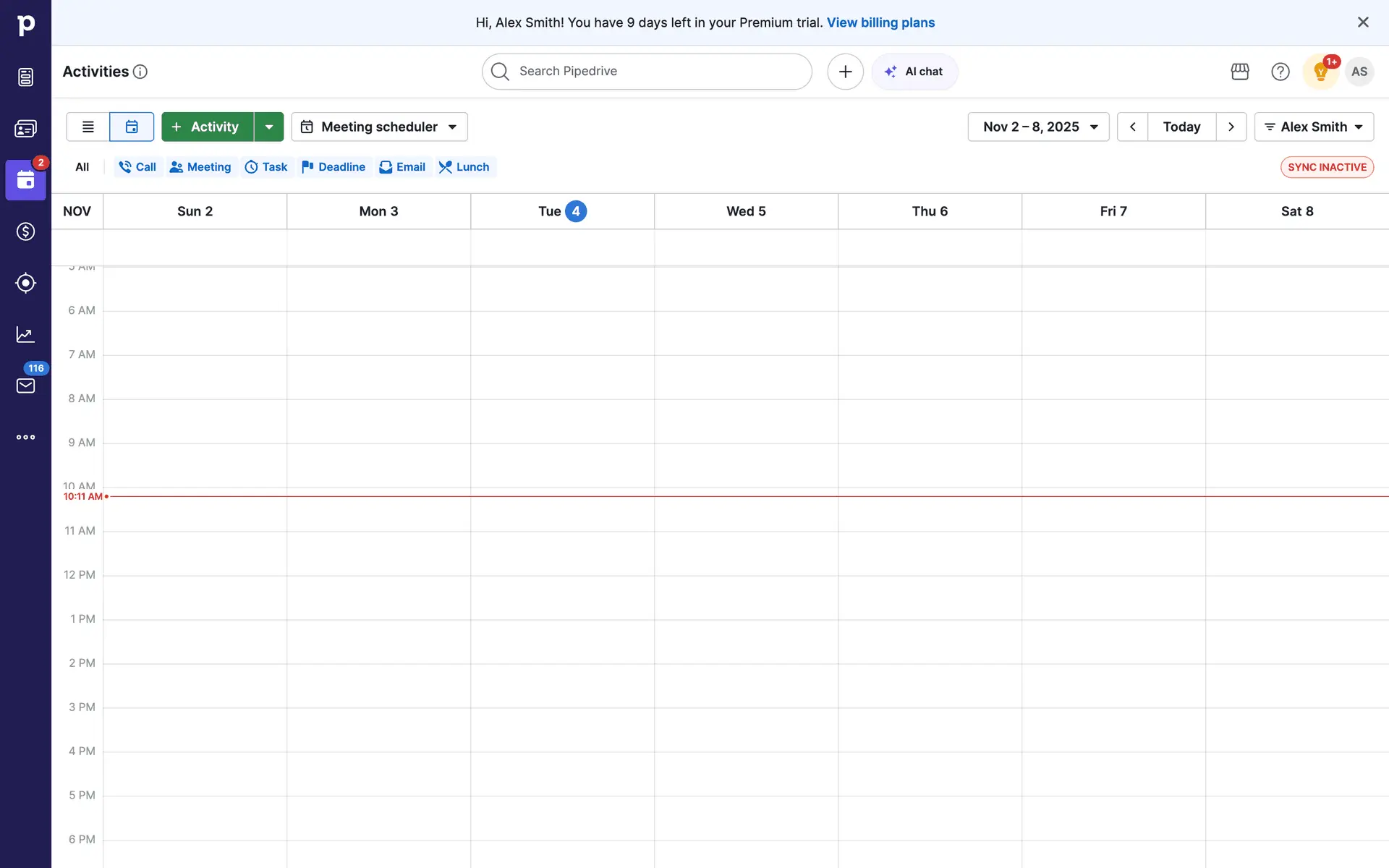The image size is (1389, 868).
Task: Select the All activities filter tab
Action: pyautogui.click(x=82, y=167)
